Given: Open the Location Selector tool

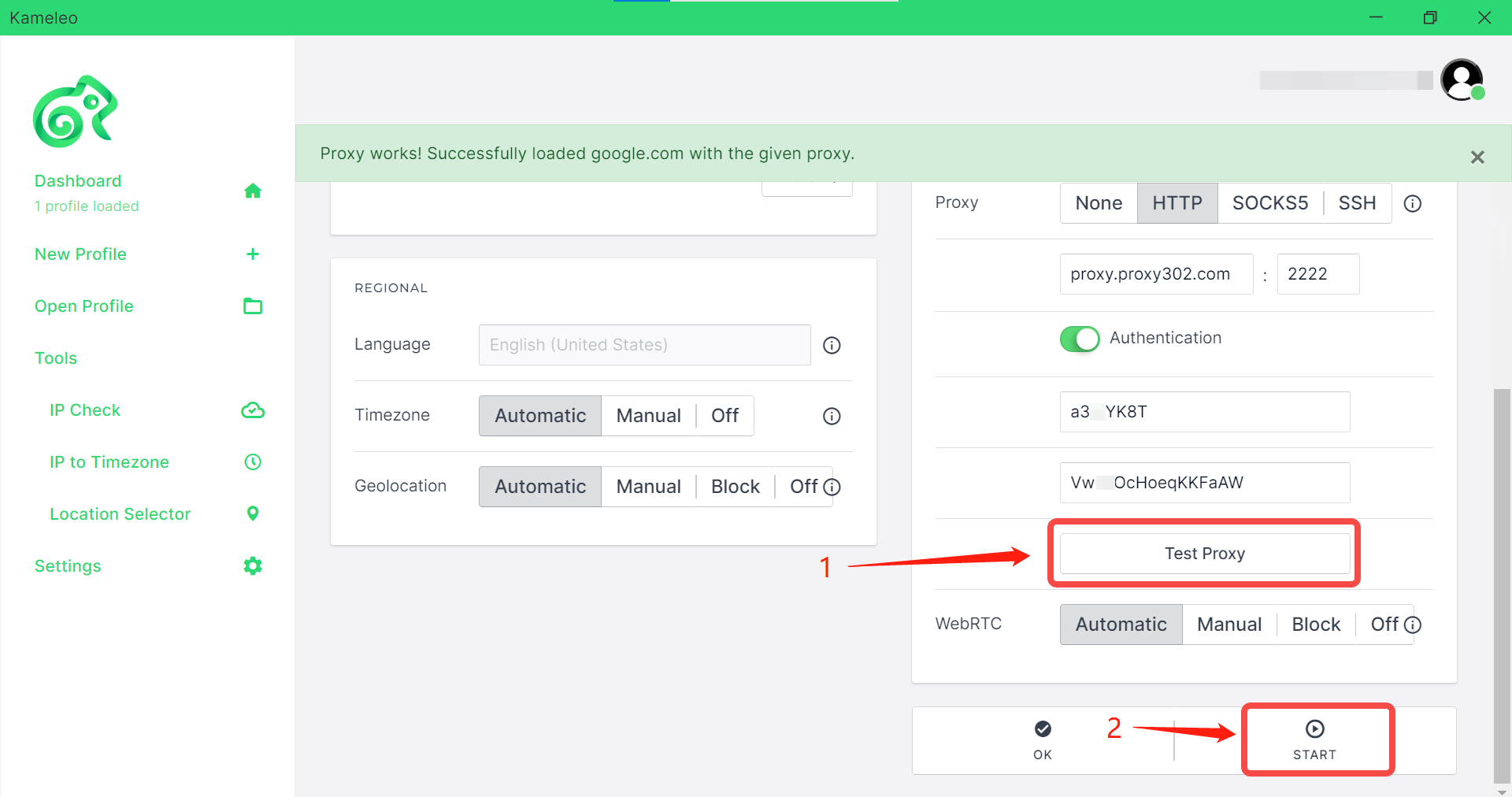Looking at the screenshot, I should click(120, 513).
